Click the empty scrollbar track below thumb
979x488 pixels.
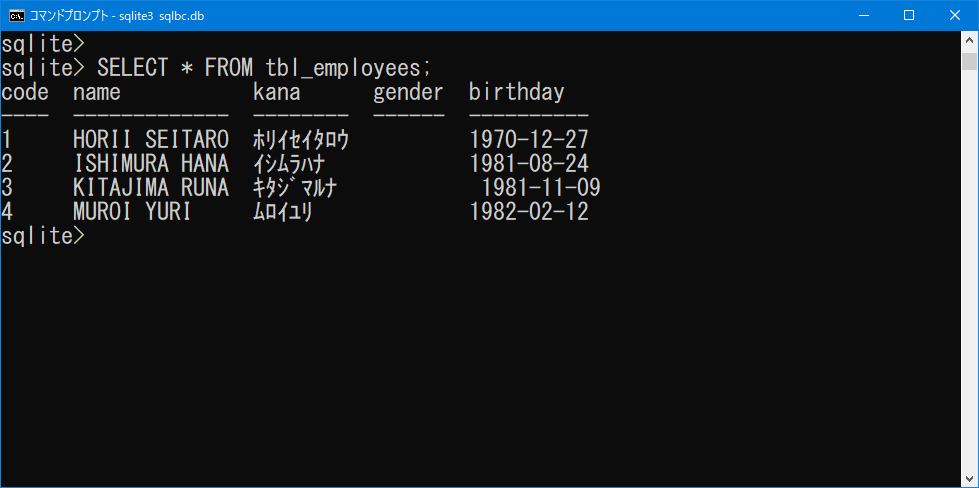[x=969, y=268]
